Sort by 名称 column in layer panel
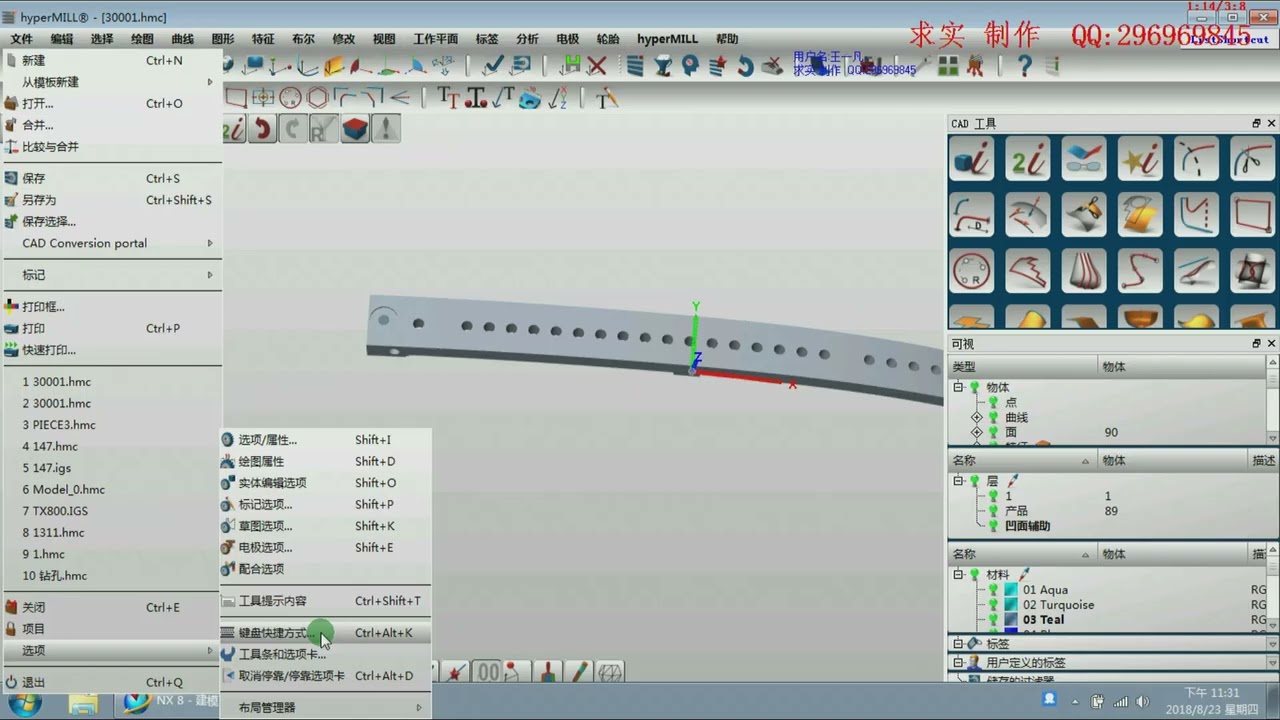Screen dimensions: 1280x720 1022,461
